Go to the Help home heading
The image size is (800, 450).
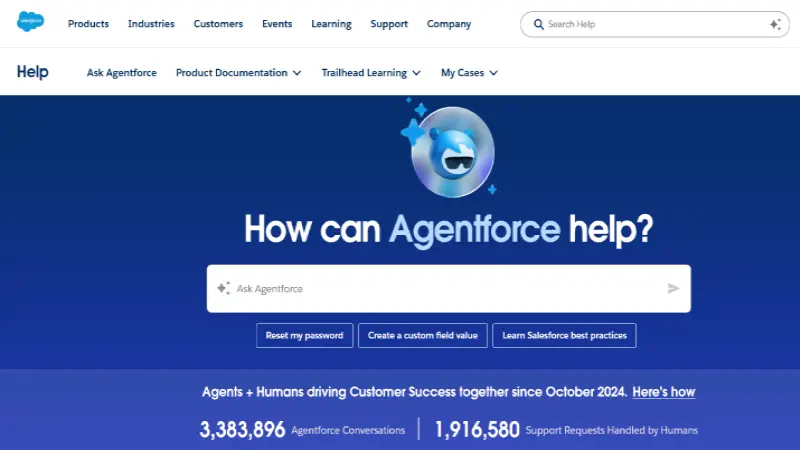33,72
